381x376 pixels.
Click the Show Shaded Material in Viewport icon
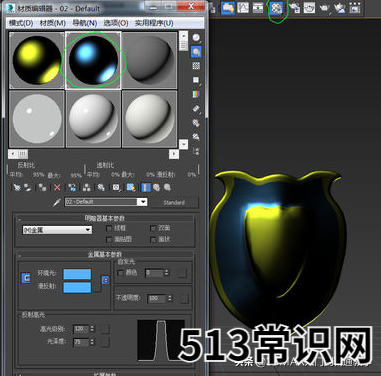click(131, 188)
